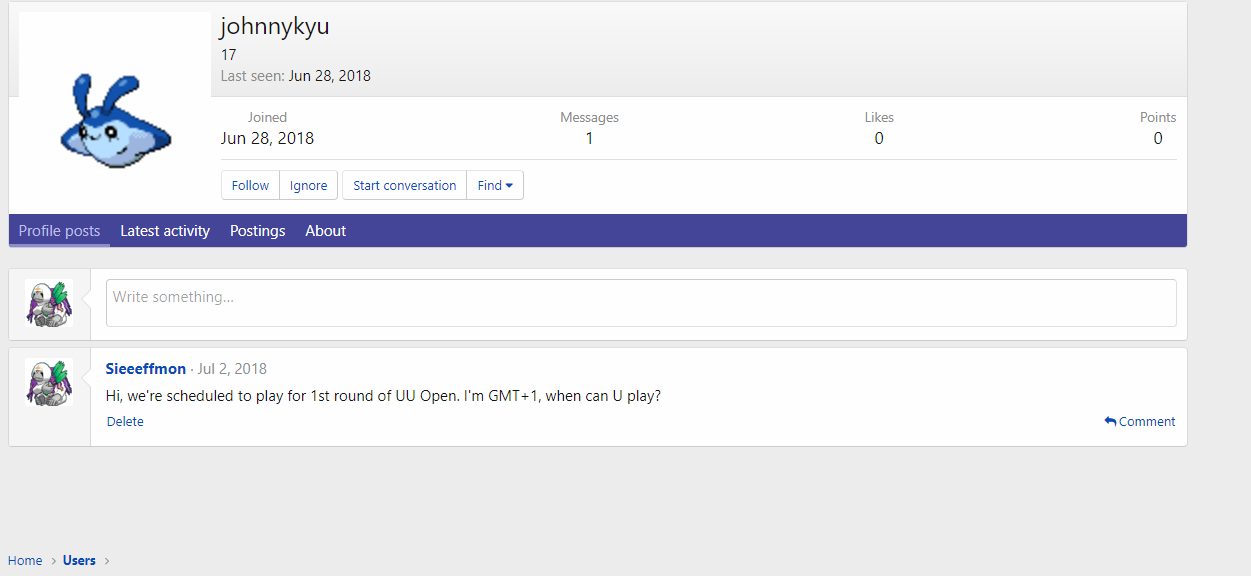
Task: Show the About tab
Action: click(x=326, y=231)
